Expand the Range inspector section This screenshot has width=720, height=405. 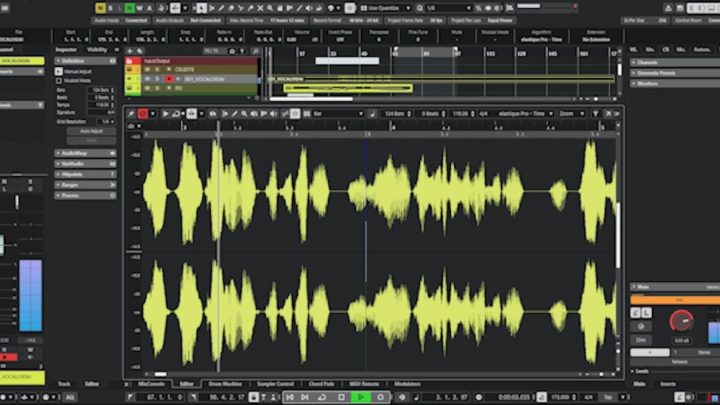(85, 185)
